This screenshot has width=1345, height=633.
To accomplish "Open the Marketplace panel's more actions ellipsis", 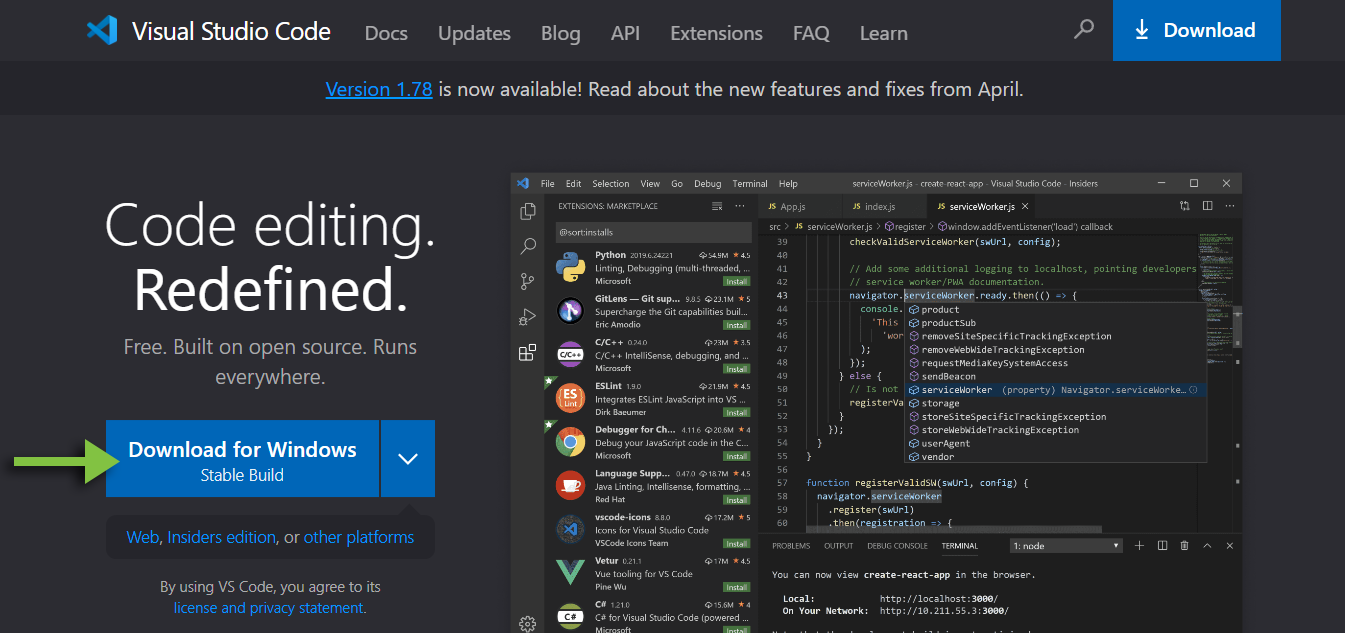I will pos(739,206).
